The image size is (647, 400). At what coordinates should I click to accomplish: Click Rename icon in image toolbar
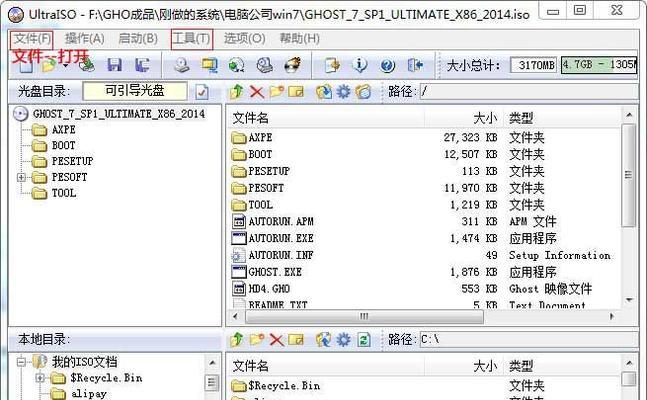[x=296, y=92]
